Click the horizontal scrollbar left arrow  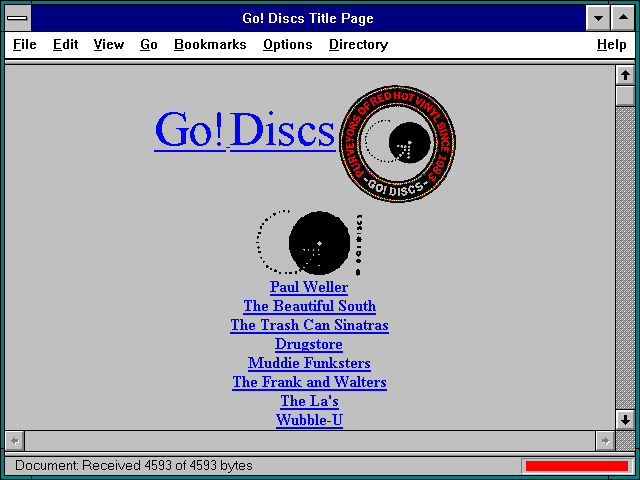click(15, 441)
